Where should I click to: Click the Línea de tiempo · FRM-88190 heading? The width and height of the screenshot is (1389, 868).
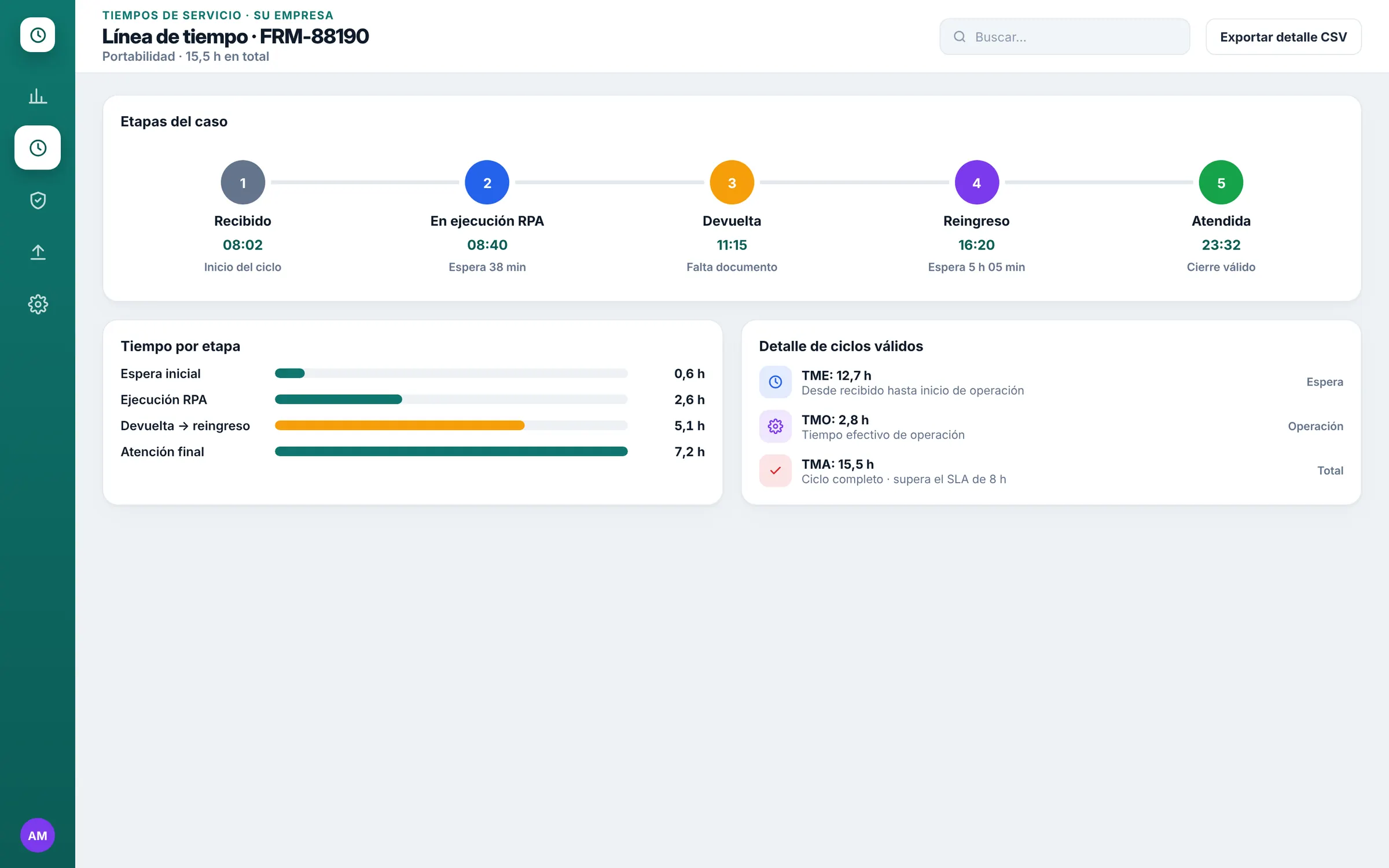[236, 36]
